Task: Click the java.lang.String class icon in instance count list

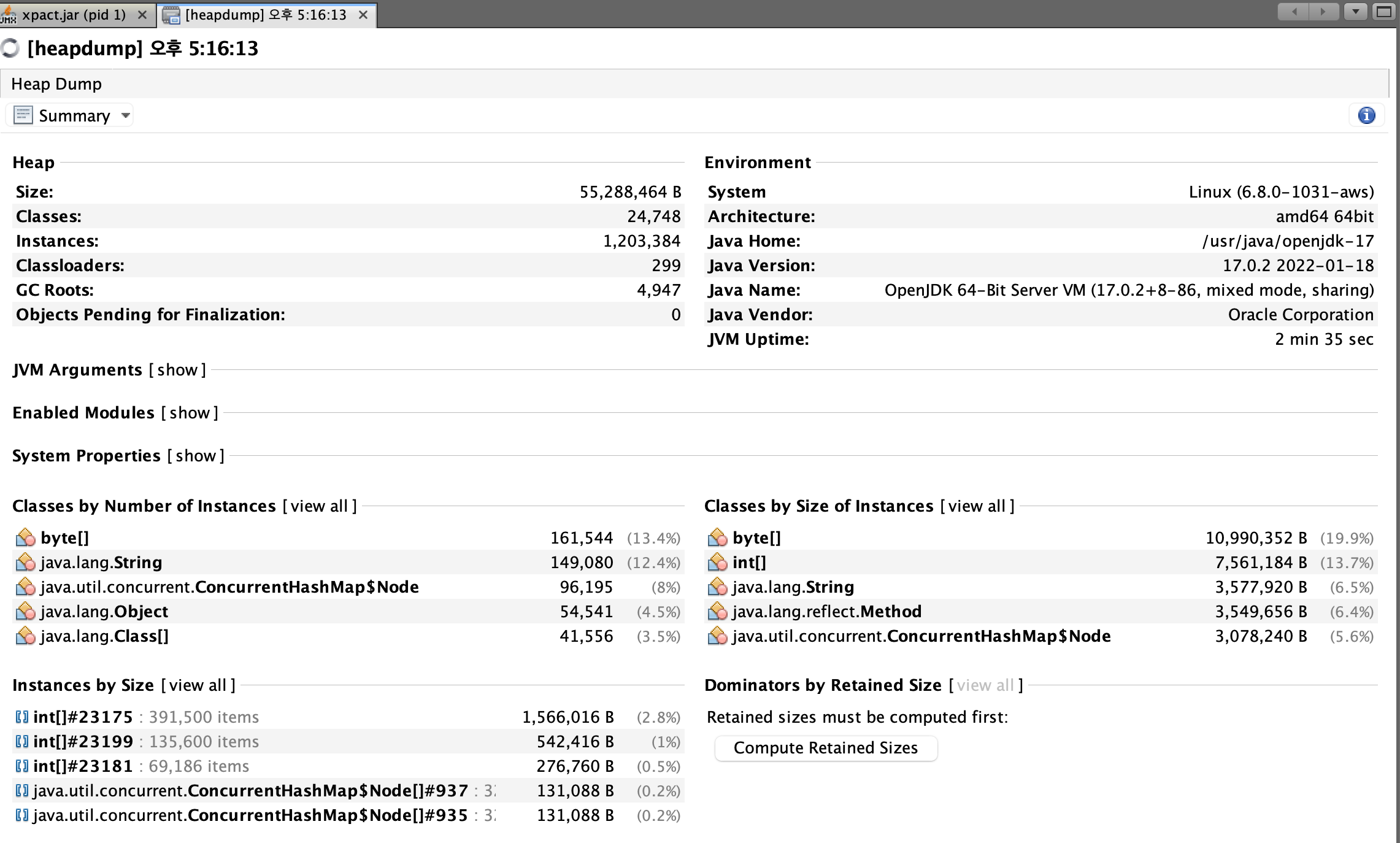Action: (x=25, y=563)
